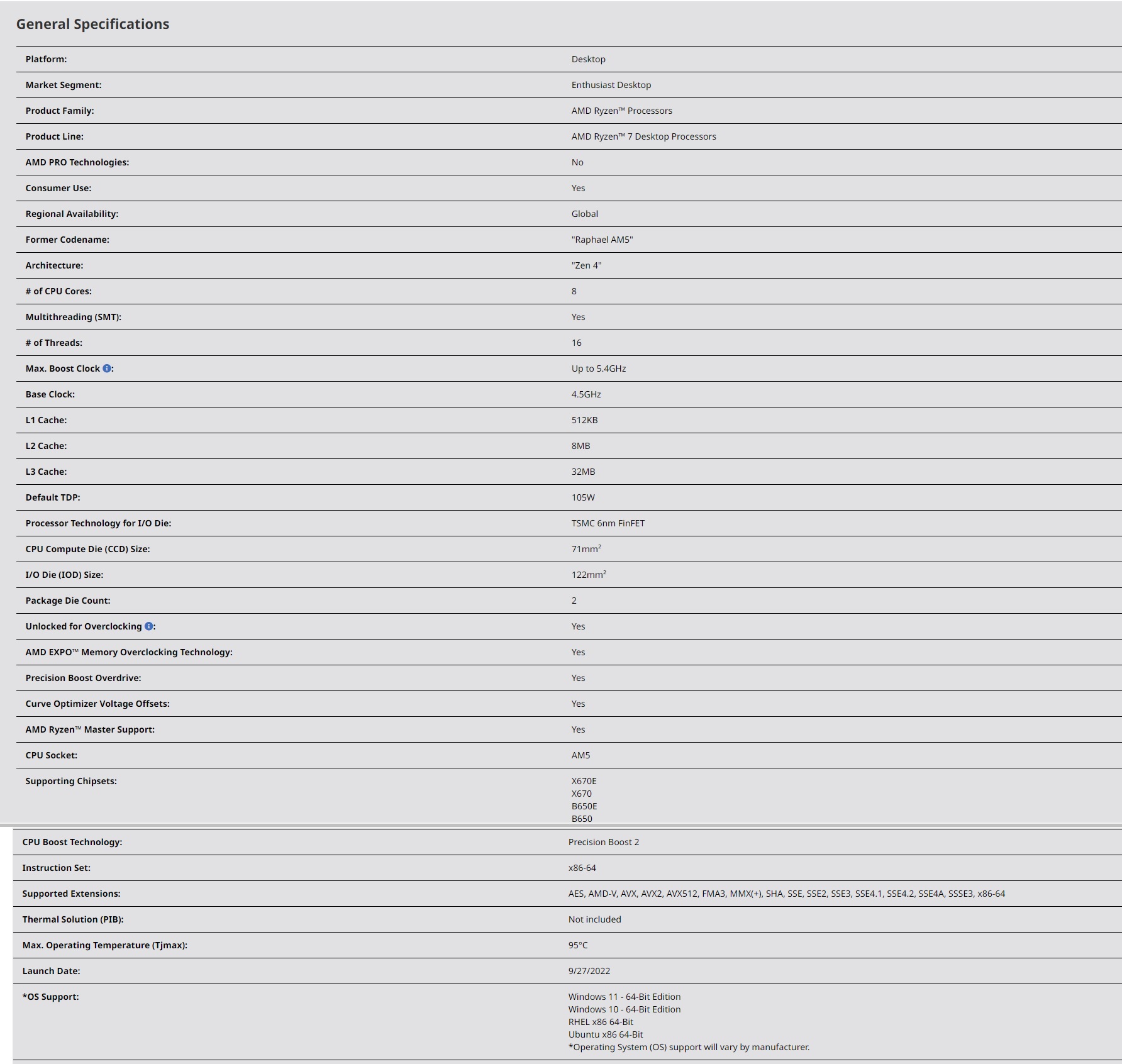Select the 'RHEL x86 64-Bit' entry
The height and width of the screenshot is (1064, 1122).
(x=601, y=1022)
